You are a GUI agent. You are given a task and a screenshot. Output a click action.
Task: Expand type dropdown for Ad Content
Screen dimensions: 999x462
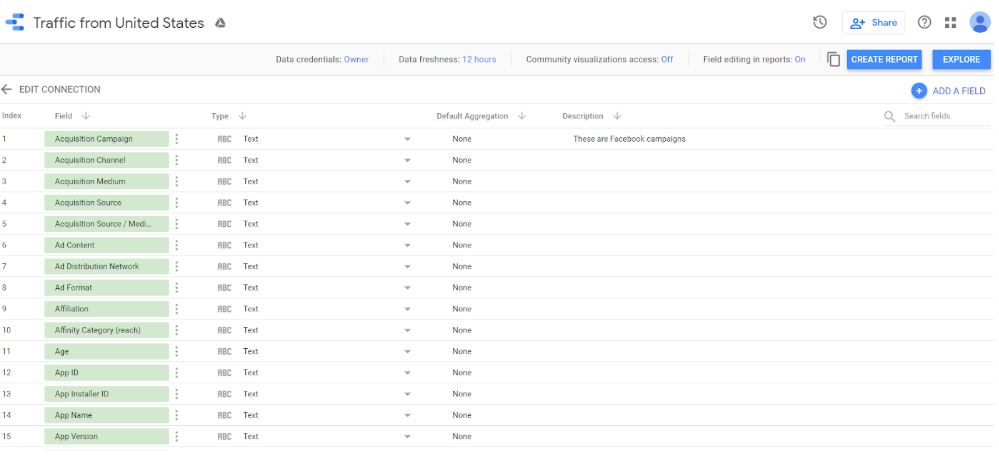(407, 245)
